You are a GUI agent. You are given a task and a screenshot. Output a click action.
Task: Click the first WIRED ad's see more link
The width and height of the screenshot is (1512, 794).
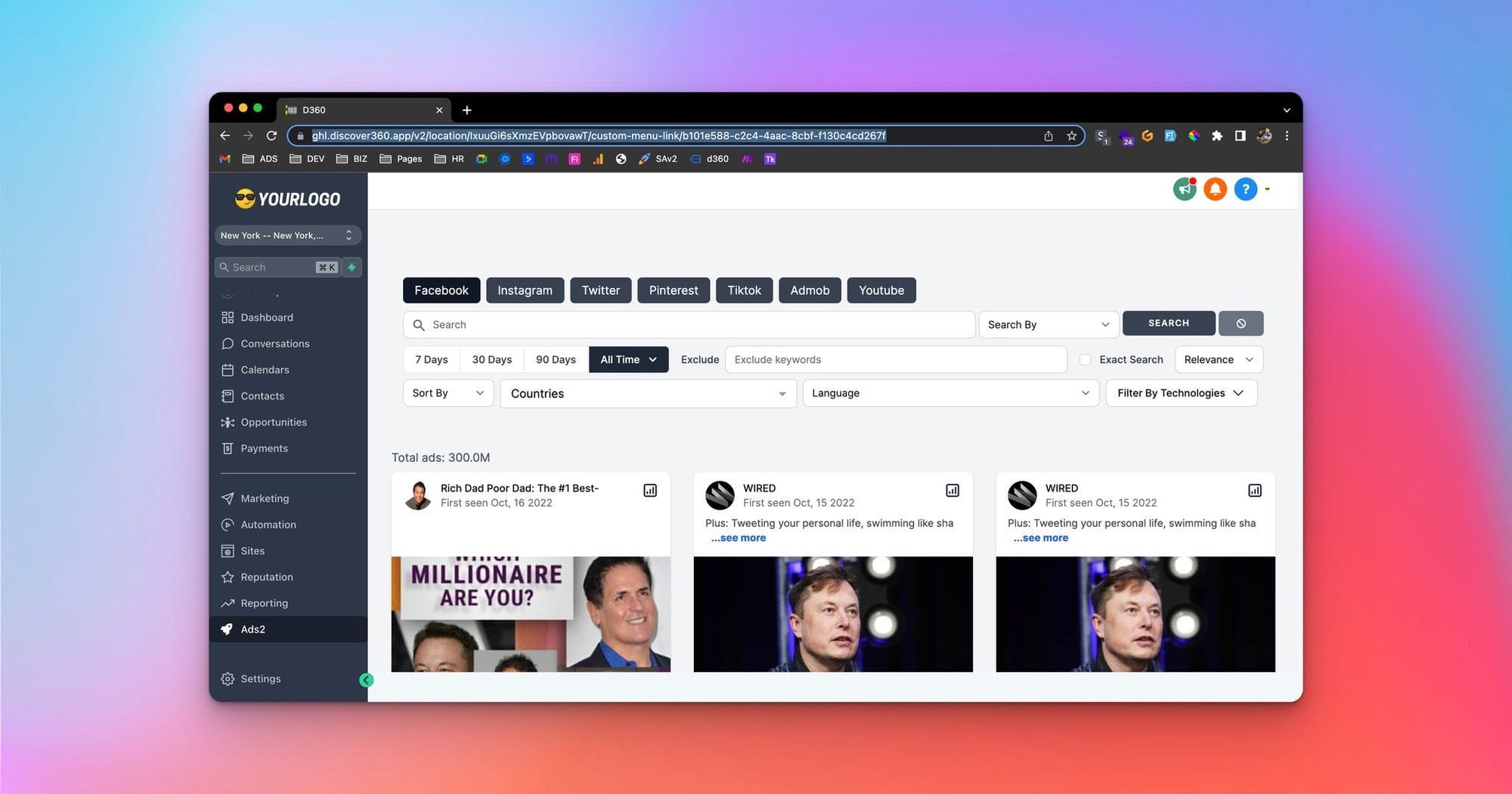739,538
